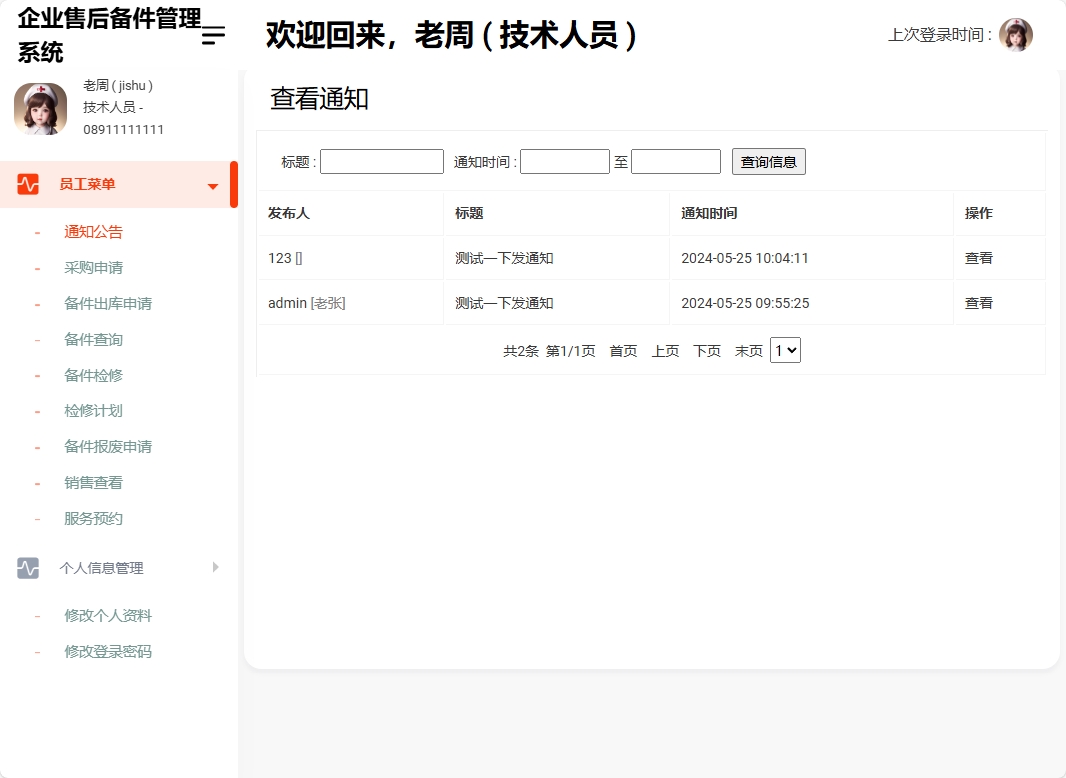This screenshot has height=778, width=1066.
Task: Open the page number dropdown in pagination
Action: tap(785, 350)
